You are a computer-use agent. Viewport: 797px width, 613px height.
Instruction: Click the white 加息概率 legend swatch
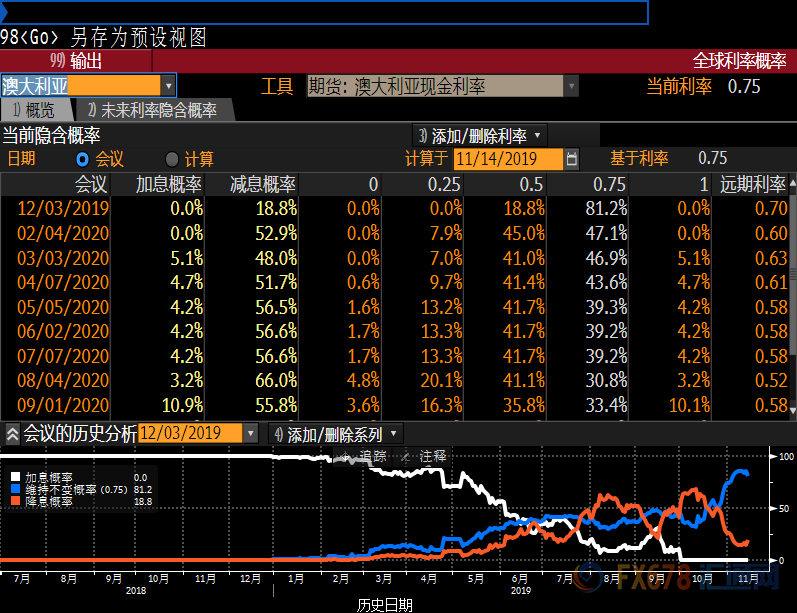coord(15,477)
